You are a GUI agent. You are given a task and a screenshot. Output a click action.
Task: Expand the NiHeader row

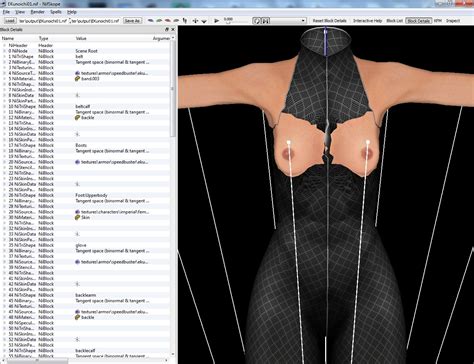(x=4, y=45)
